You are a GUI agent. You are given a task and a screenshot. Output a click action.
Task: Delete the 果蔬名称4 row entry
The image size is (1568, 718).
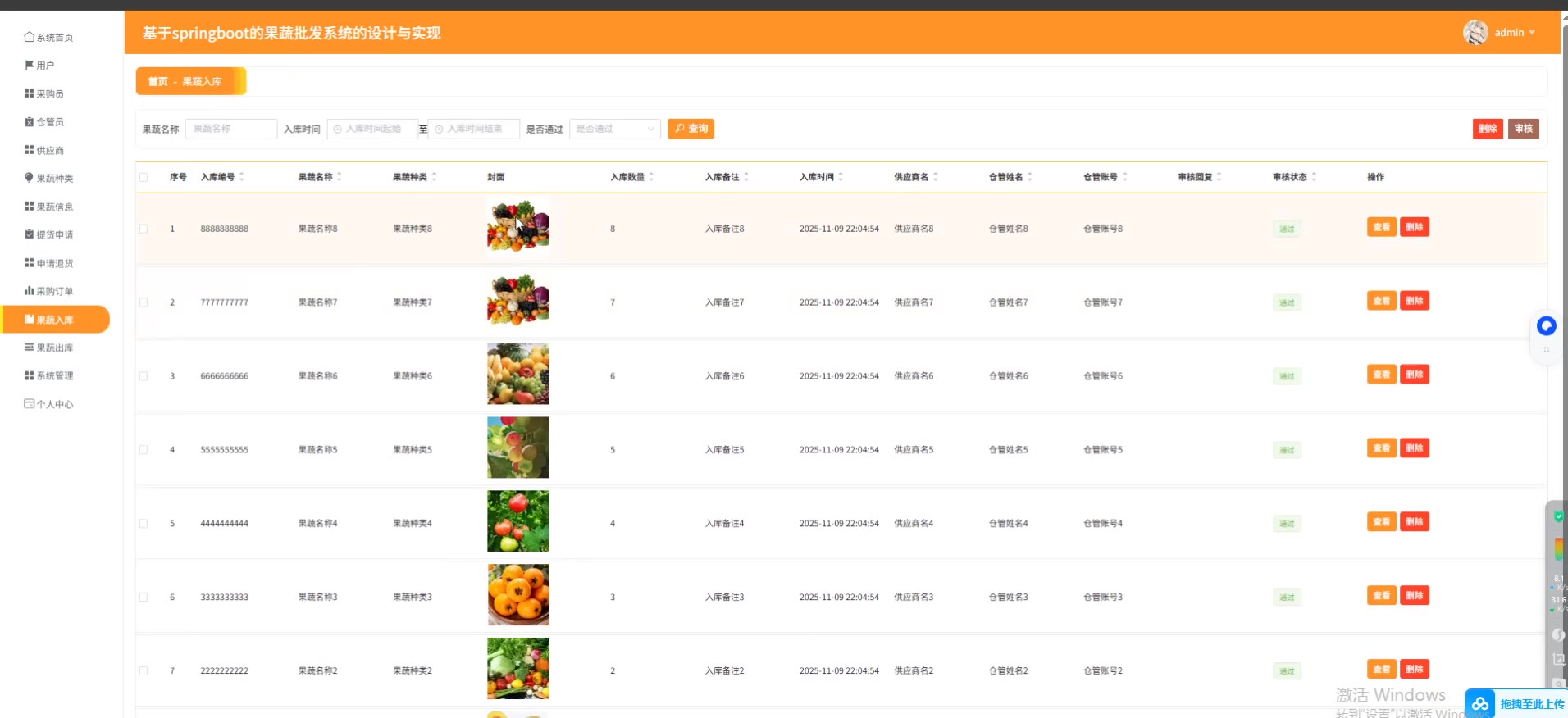[x=1415, y=522]
